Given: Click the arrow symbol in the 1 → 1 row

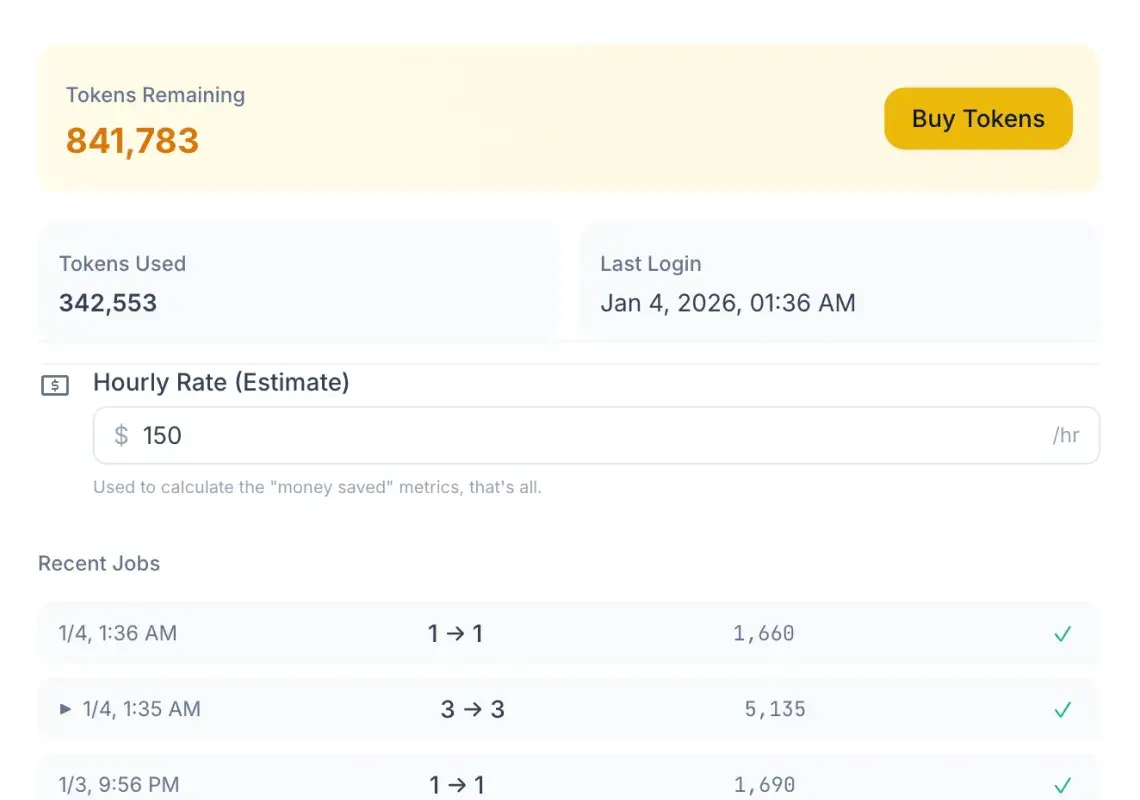Looking at the screenshot, I should [x=456, y=633].
